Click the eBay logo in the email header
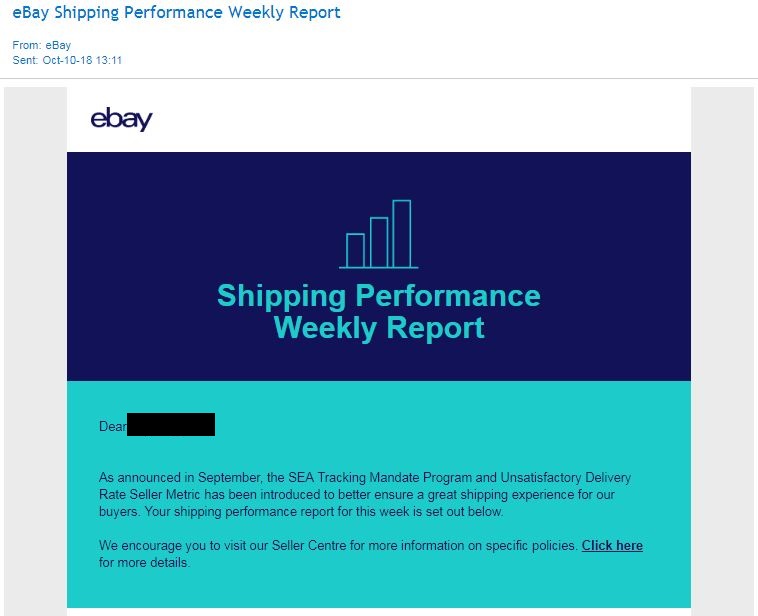This screenshot has width=758, height=616. point(121,119)
